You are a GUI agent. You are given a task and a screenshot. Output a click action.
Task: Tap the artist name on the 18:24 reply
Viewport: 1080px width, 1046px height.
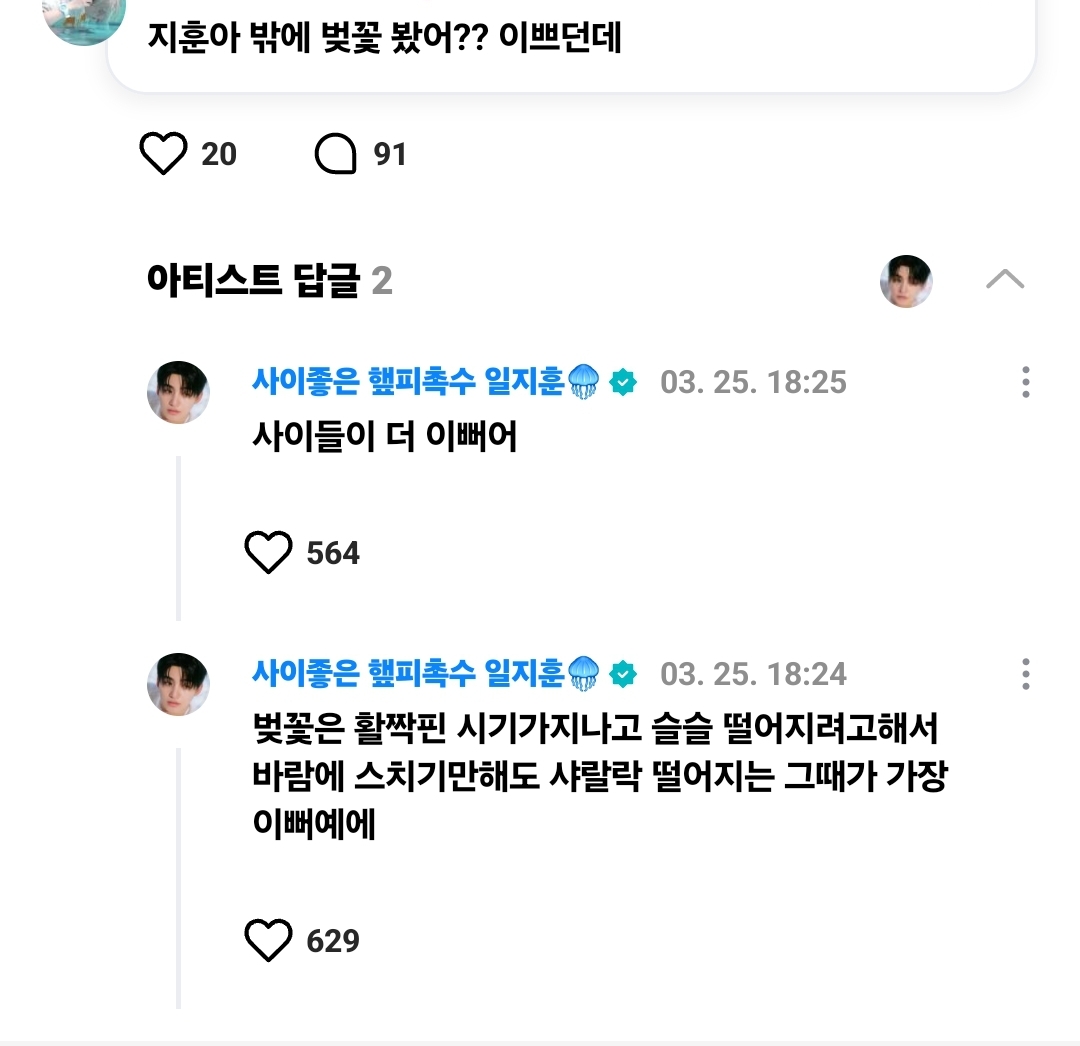coord(408,673)
